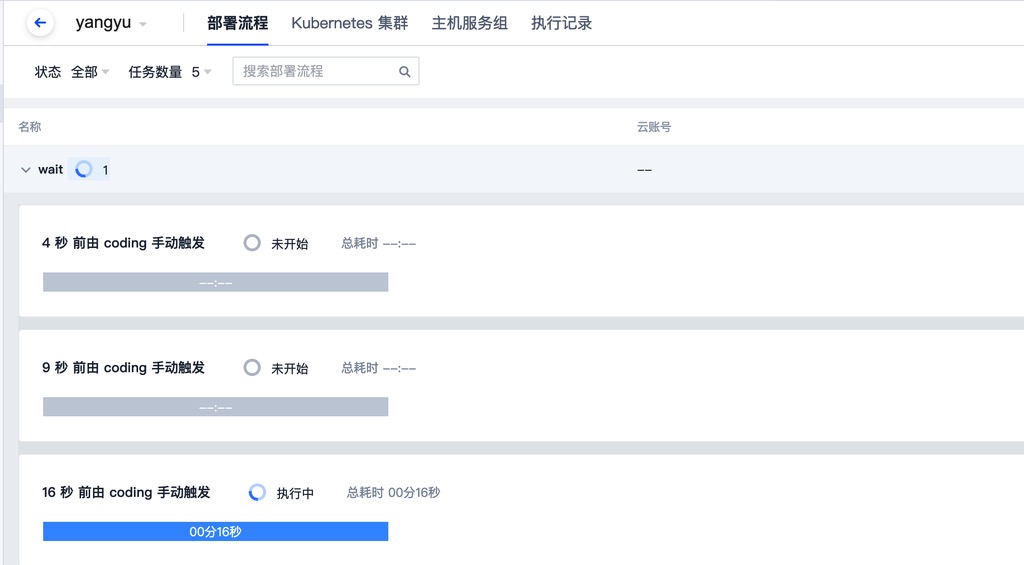Open the 状态 全部 filter dropdown
The image size is (1024, 565).
(x=90, y=72)
